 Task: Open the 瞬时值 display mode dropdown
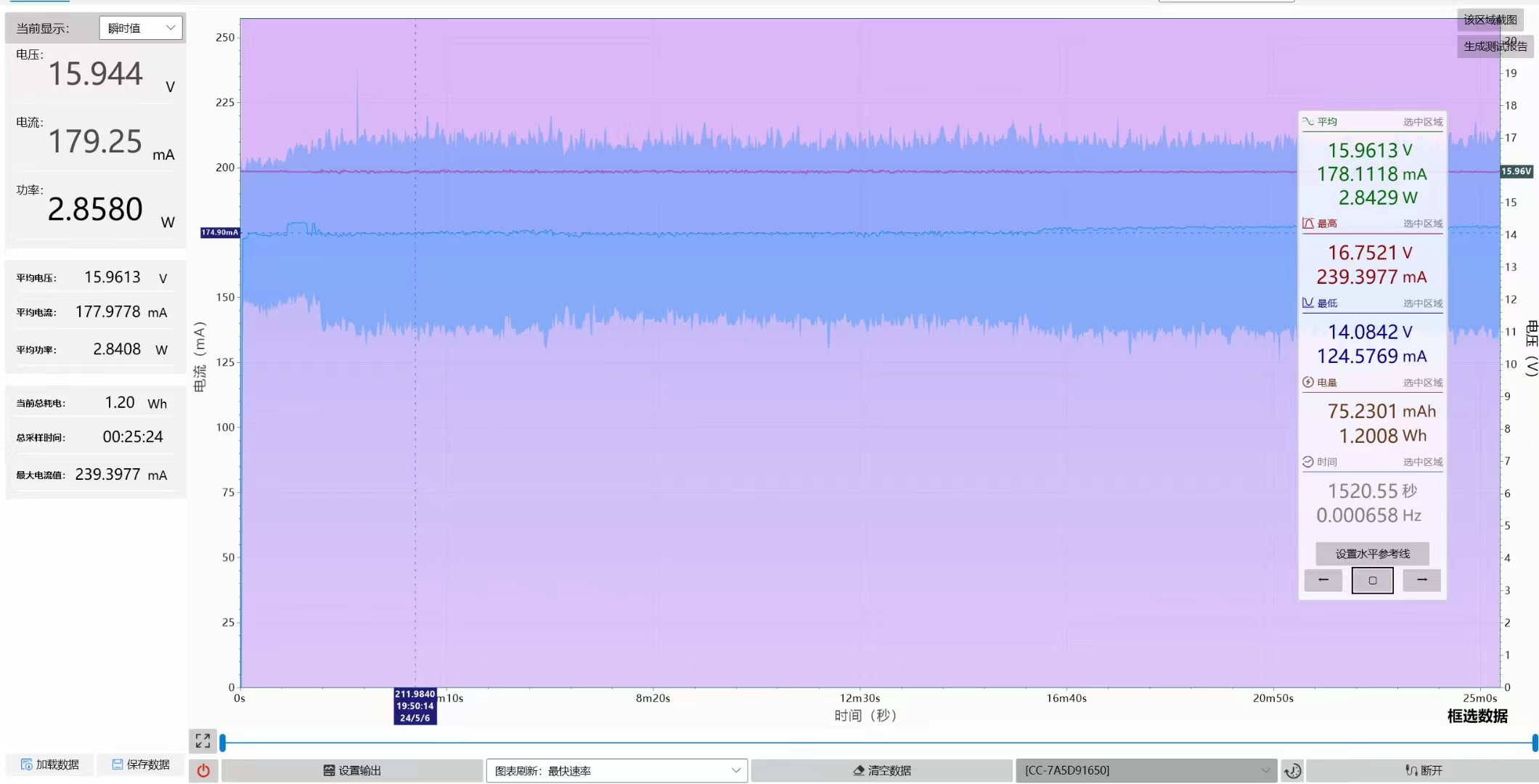(141, 28)
